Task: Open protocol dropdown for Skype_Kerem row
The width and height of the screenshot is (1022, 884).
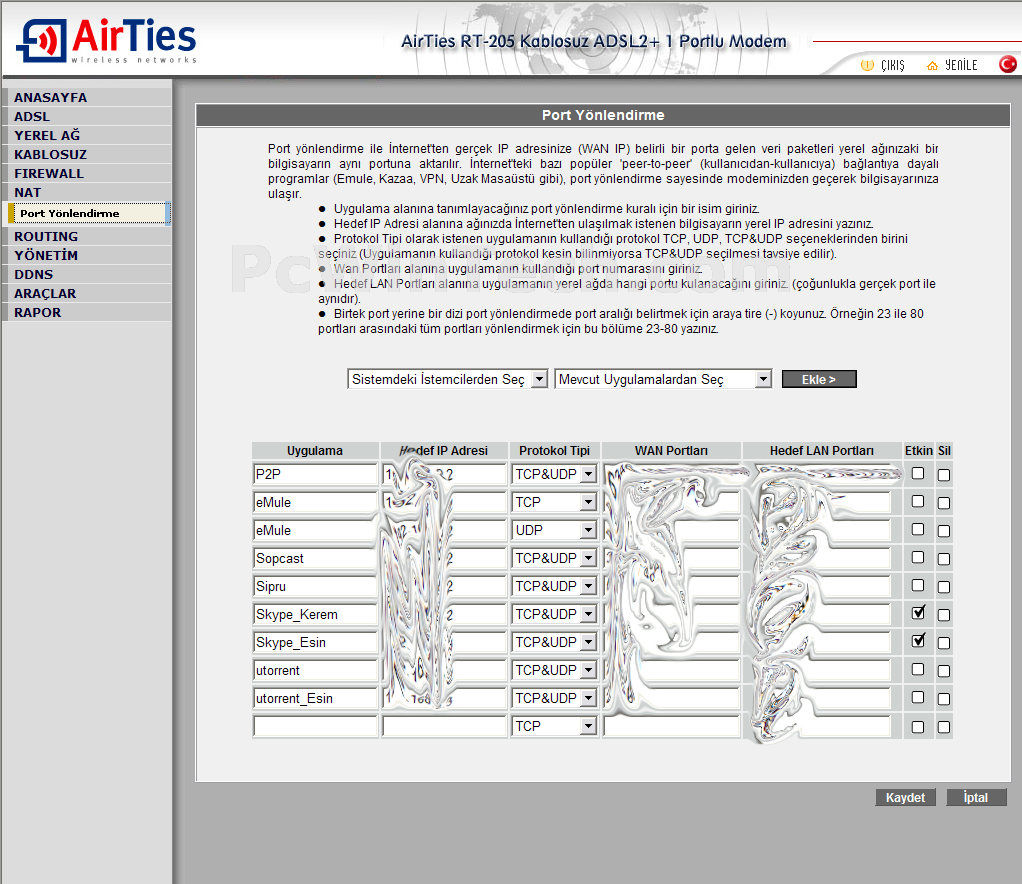Action: 555,614
